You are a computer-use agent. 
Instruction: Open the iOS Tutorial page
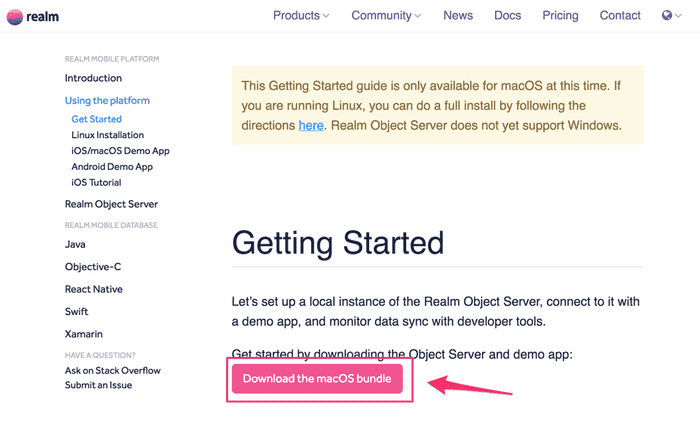96,183
